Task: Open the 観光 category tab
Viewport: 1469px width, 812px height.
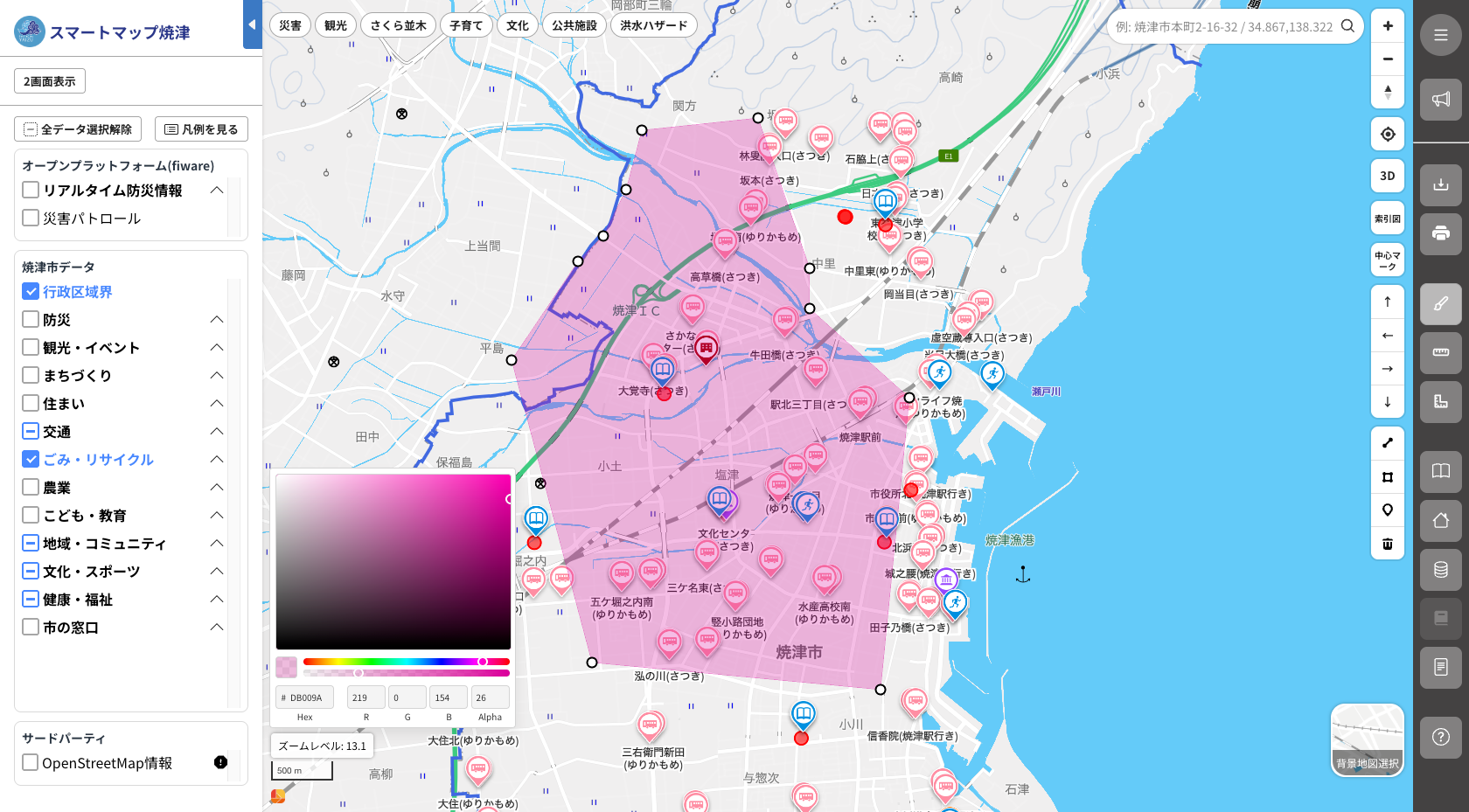Action: (336, 25)
